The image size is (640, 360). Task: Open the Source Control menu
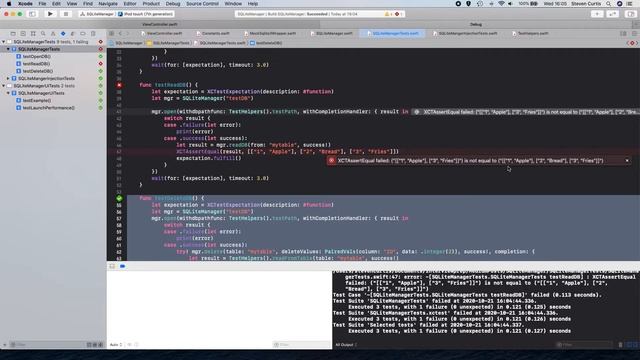(202, 4)
